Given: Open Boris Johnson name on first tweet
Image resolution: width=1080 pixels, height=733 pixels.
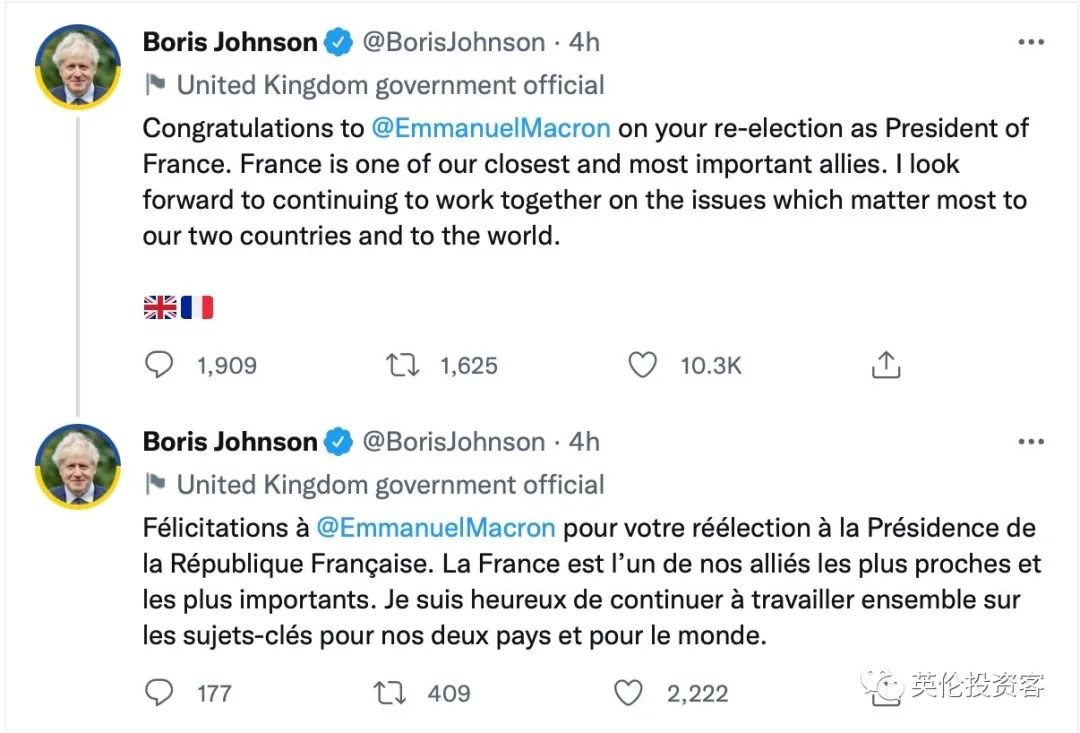Looking at the screenshot, I should [x=230, y=43].
